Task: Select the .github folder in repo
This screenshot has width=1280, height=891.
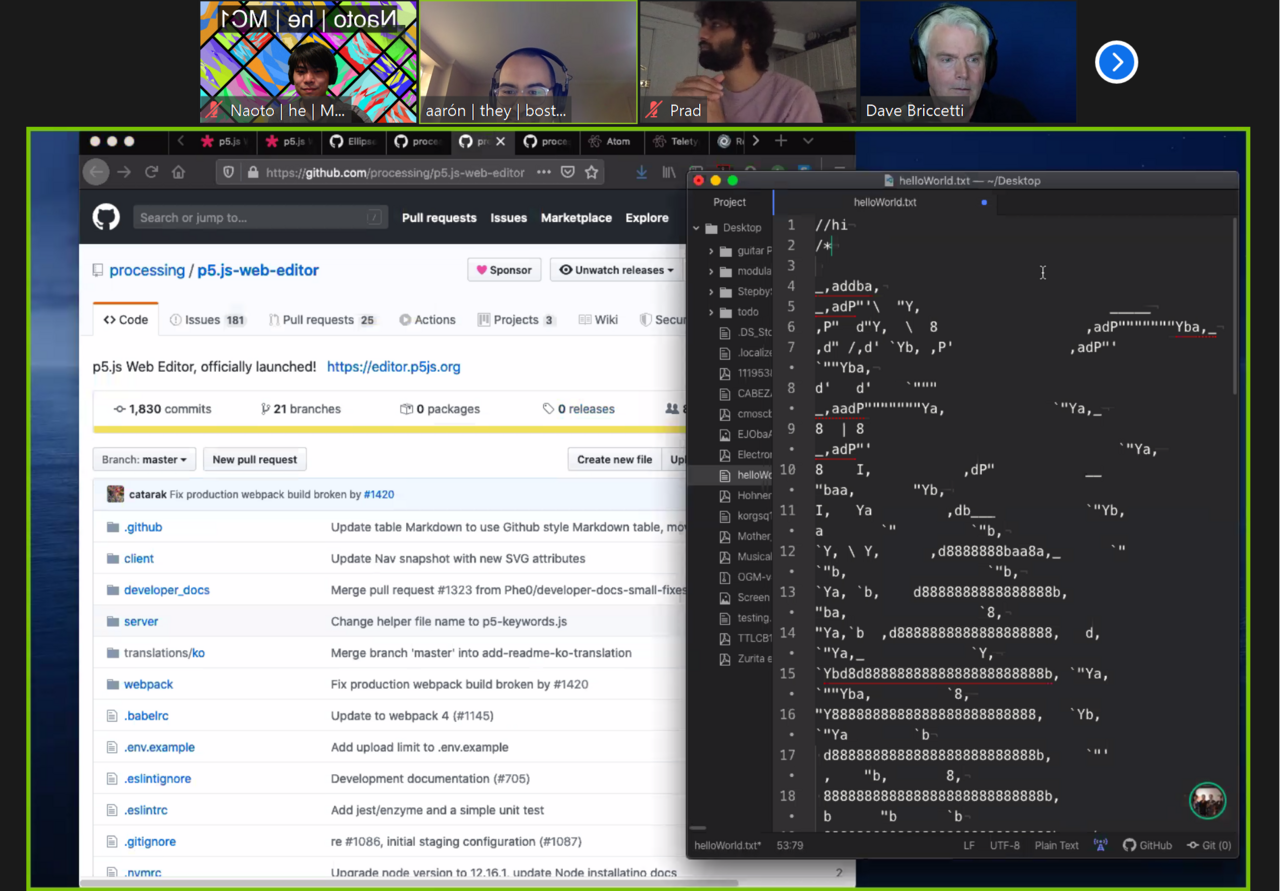Action: 142,527
